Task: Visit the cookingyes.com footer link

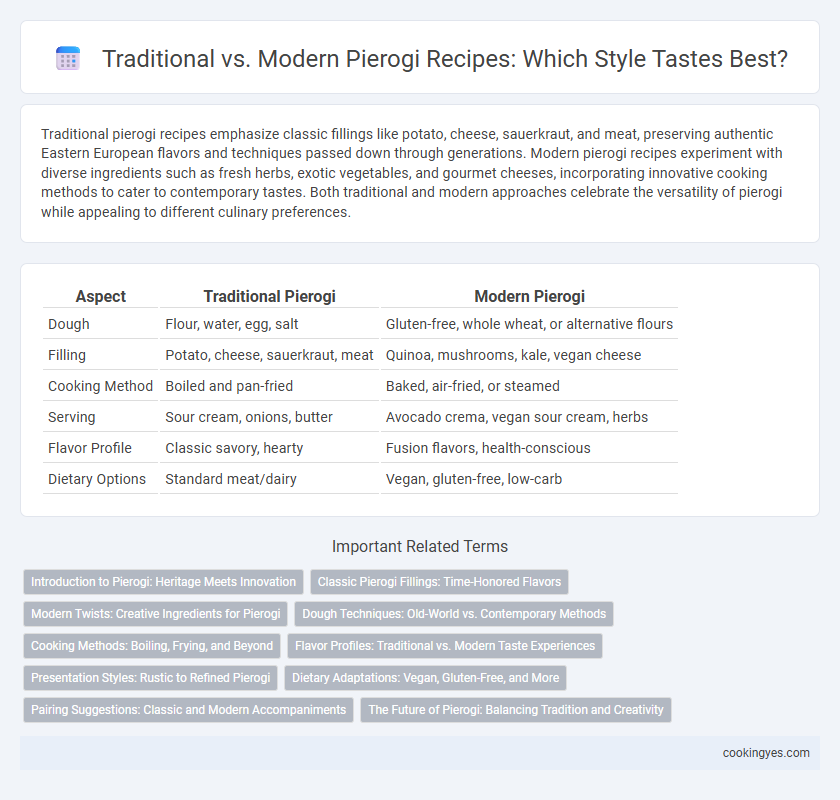Action: point(766,753)
